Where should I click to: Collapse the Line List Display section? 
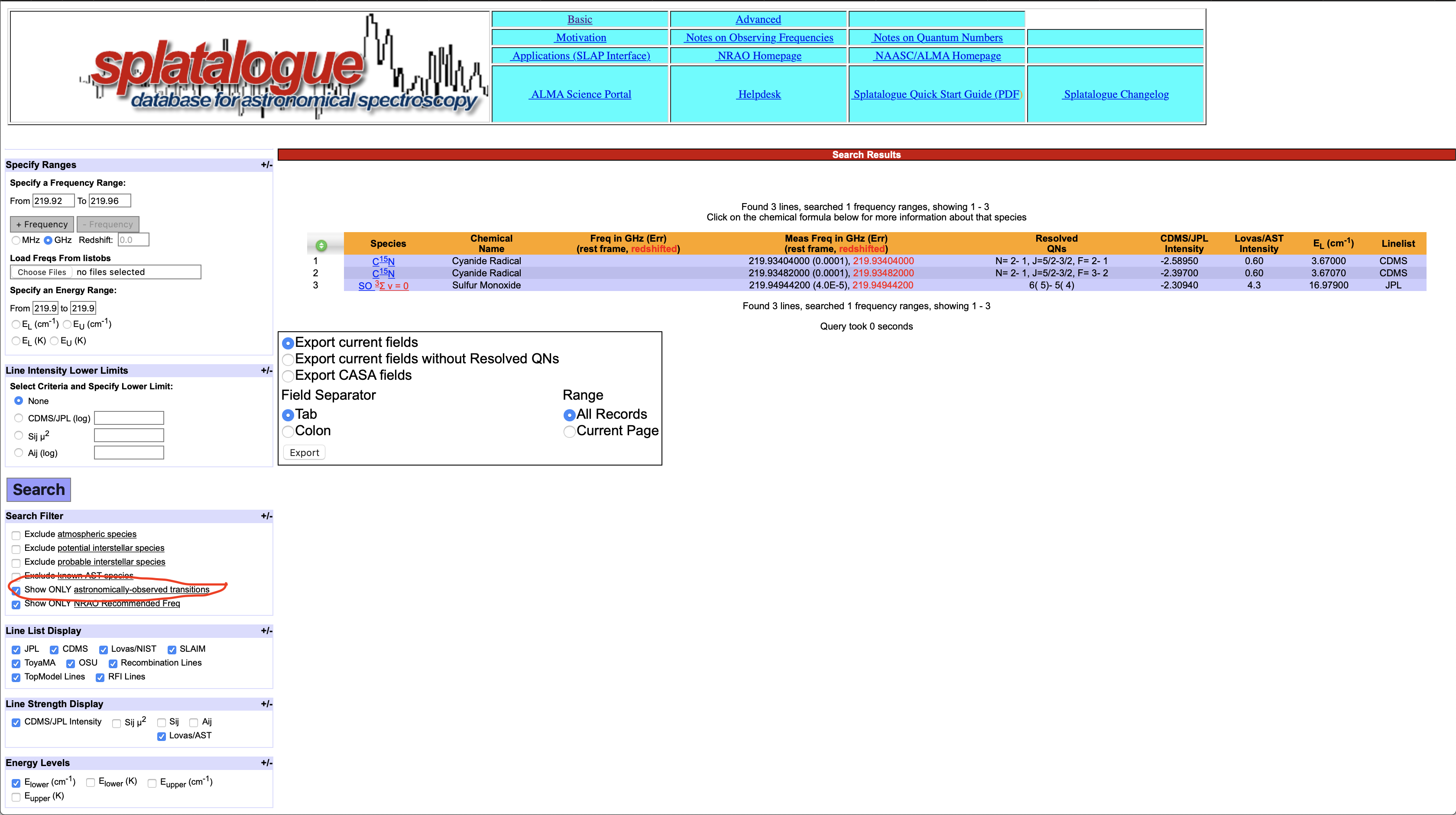[x=266, y=631]
